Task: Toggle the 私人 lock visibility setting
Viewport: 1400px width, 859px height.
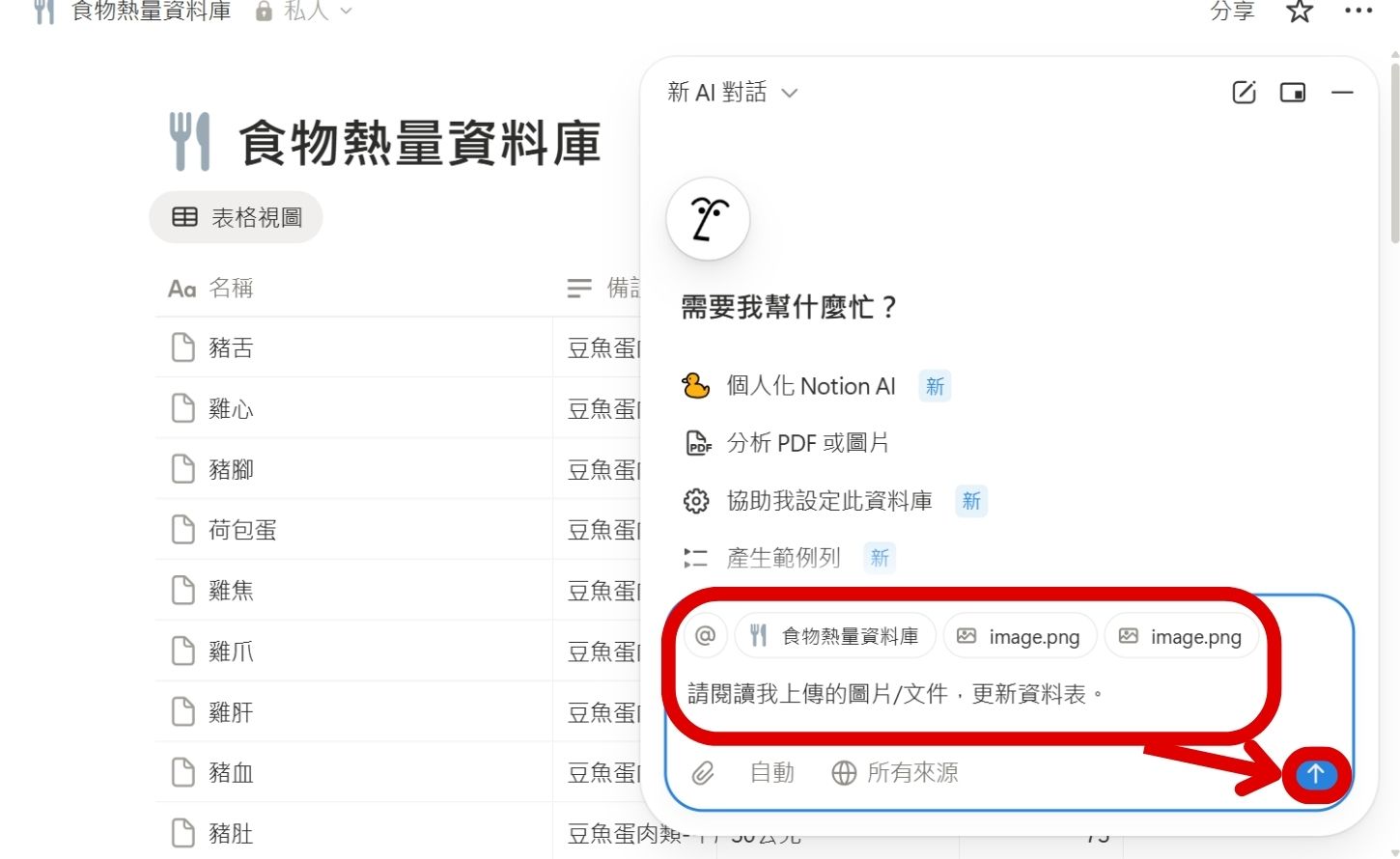Action: point(263,13)
